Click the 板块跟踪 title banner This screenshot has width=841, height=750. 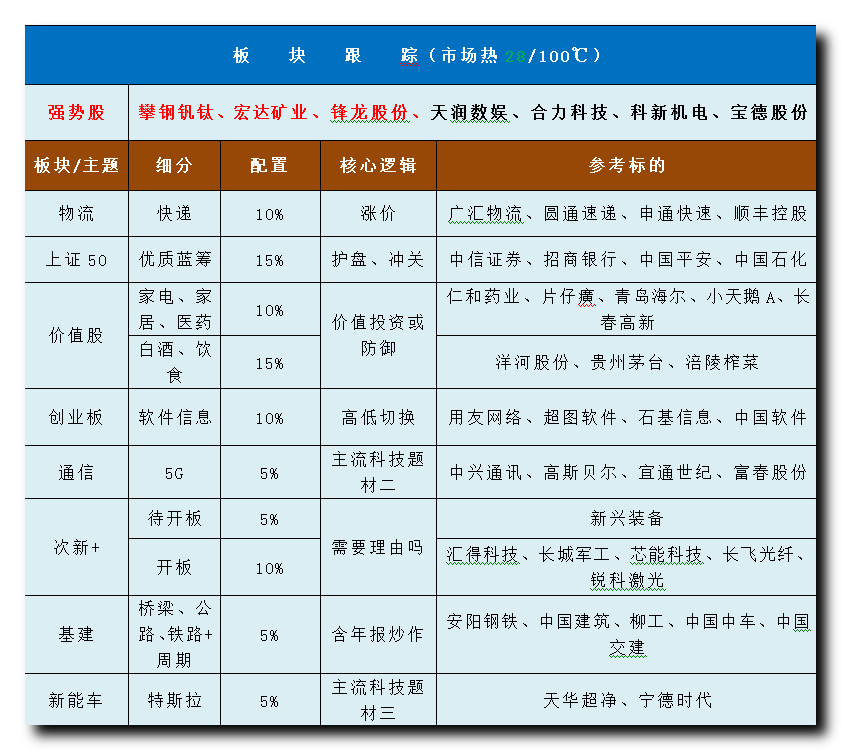[x=418, y=55]
